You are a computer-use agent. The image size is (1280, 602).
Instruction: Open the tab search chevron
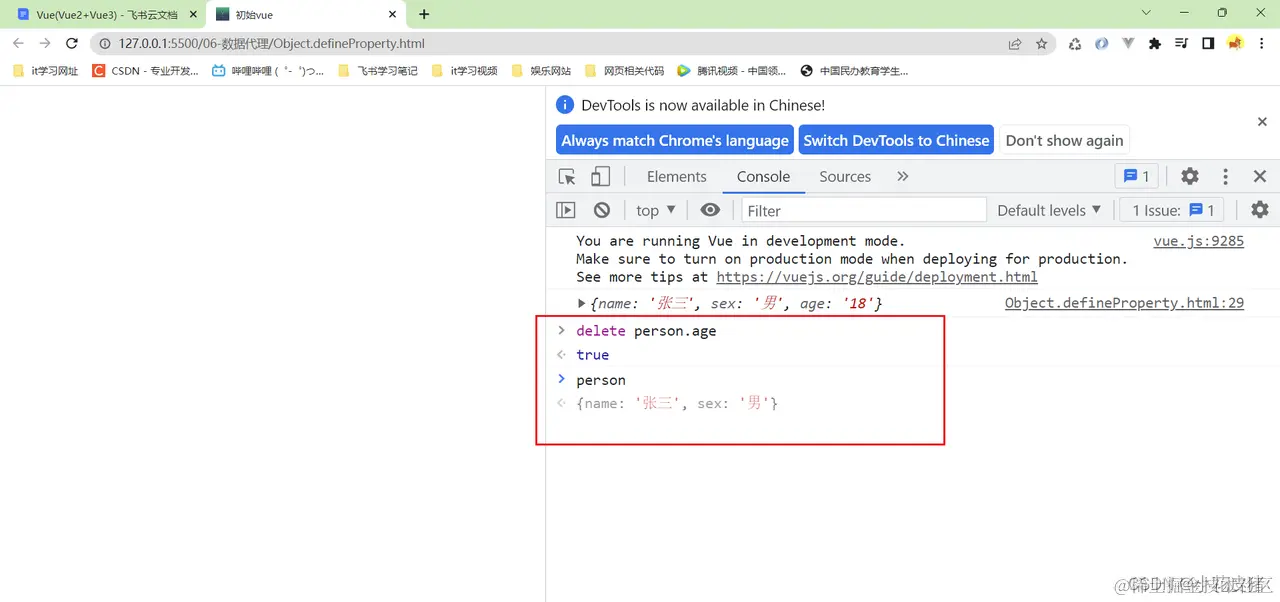pyautogui.click(x=1146, y=13)
